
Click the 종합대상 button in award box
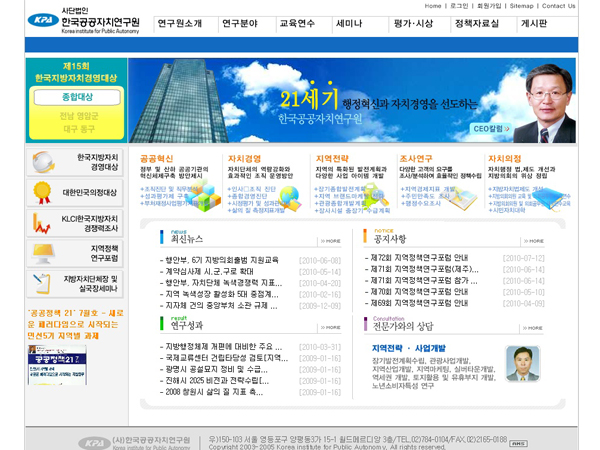76,97
